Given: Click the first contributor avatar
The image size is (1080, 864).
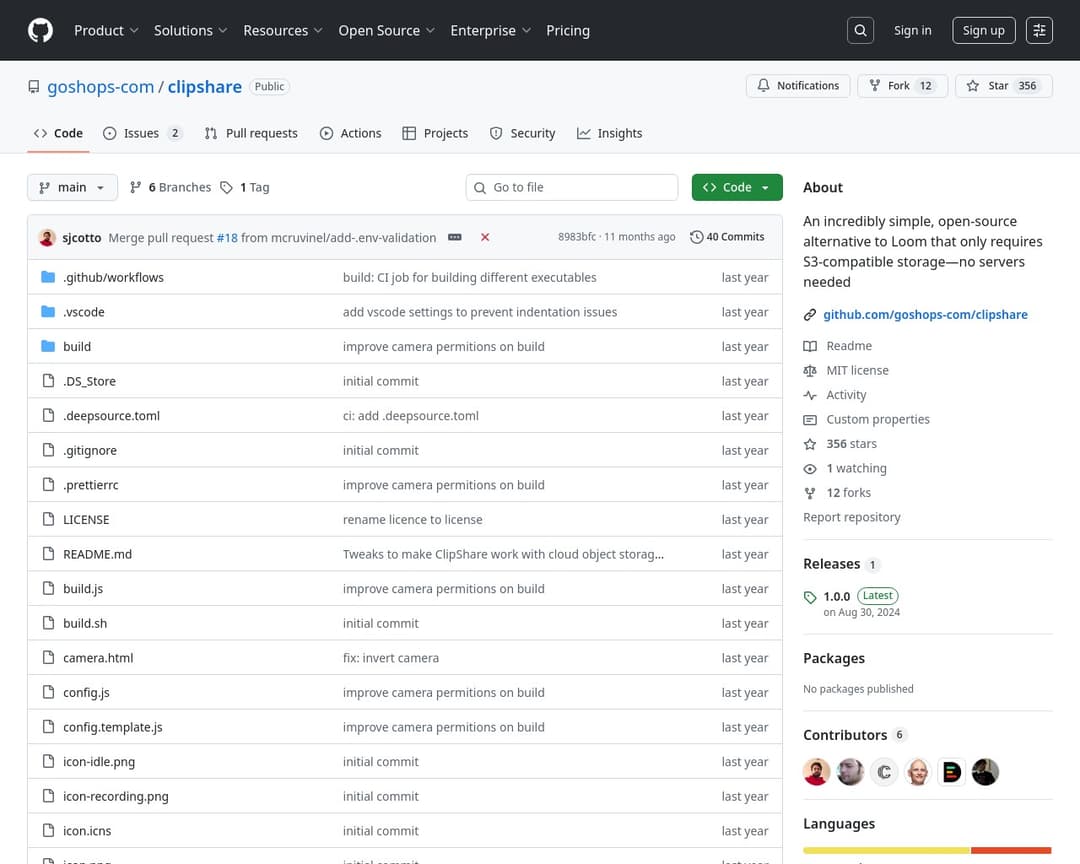Looking at the screenshot, I should click(x=816, y=772).
